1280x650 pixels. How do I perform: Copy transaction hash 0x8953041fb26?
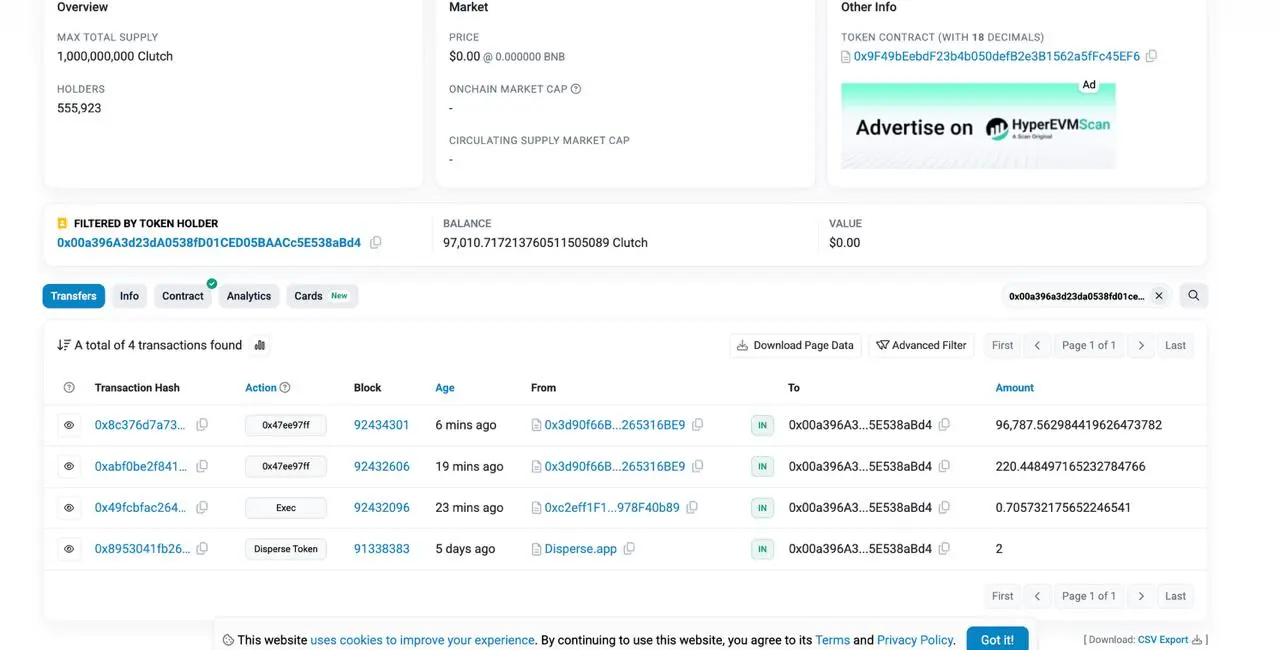point(202,549)
